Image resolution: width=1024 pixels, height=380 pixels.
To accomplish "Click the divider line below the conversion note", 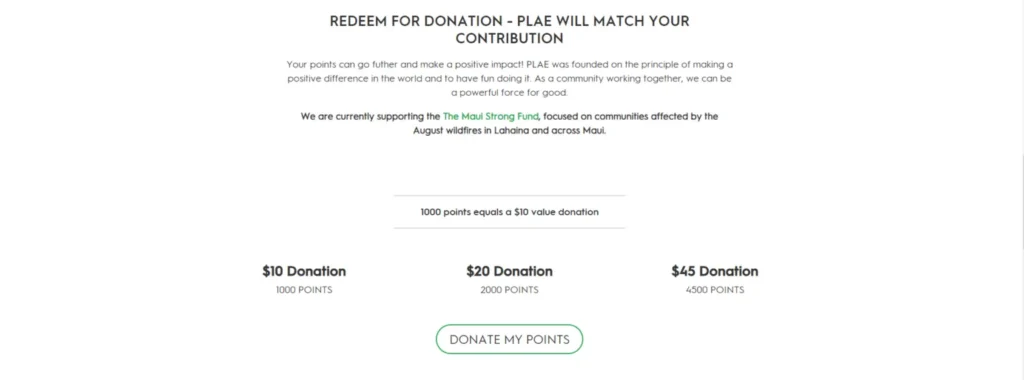I will tap(509, 228).
